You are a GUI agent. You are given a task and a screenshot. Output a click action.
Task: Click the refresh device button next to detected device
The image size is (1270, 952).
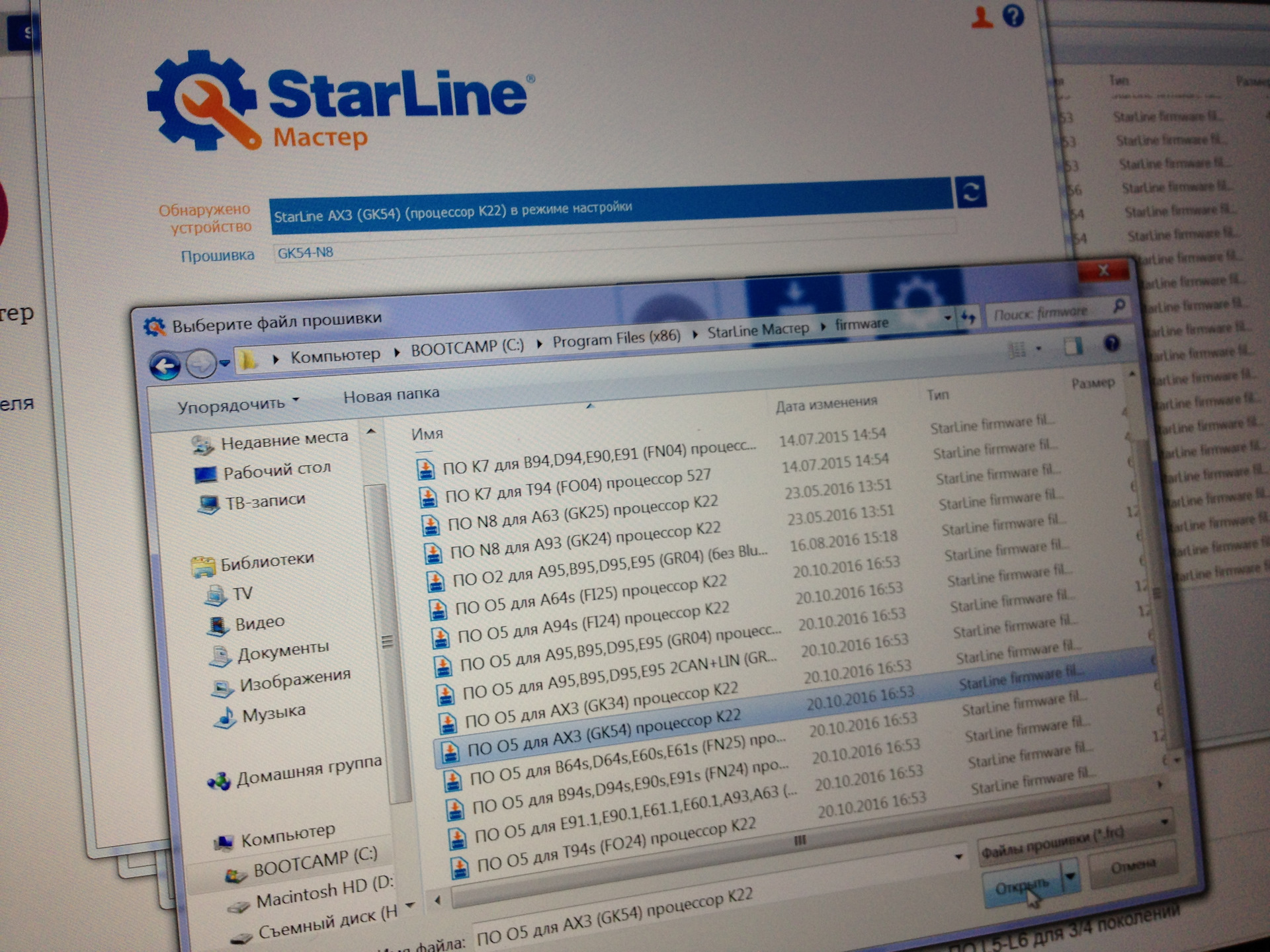coord(970,192)
